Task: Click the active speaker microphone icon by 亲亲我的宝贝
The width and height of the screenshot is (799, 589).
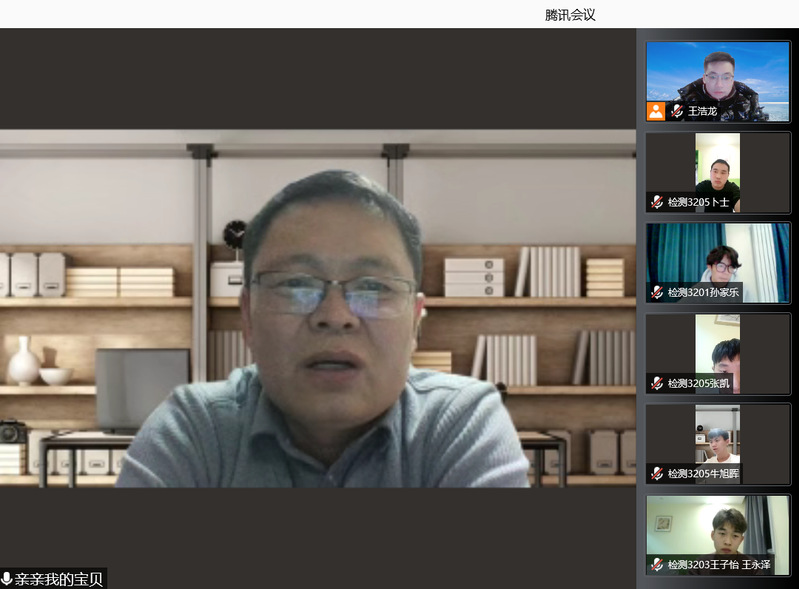Action: click(7, 579)
